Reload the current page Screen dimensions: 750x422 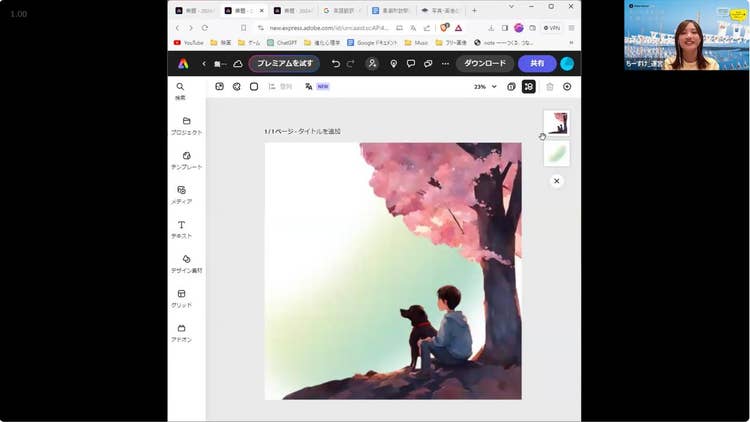(204, 28)
